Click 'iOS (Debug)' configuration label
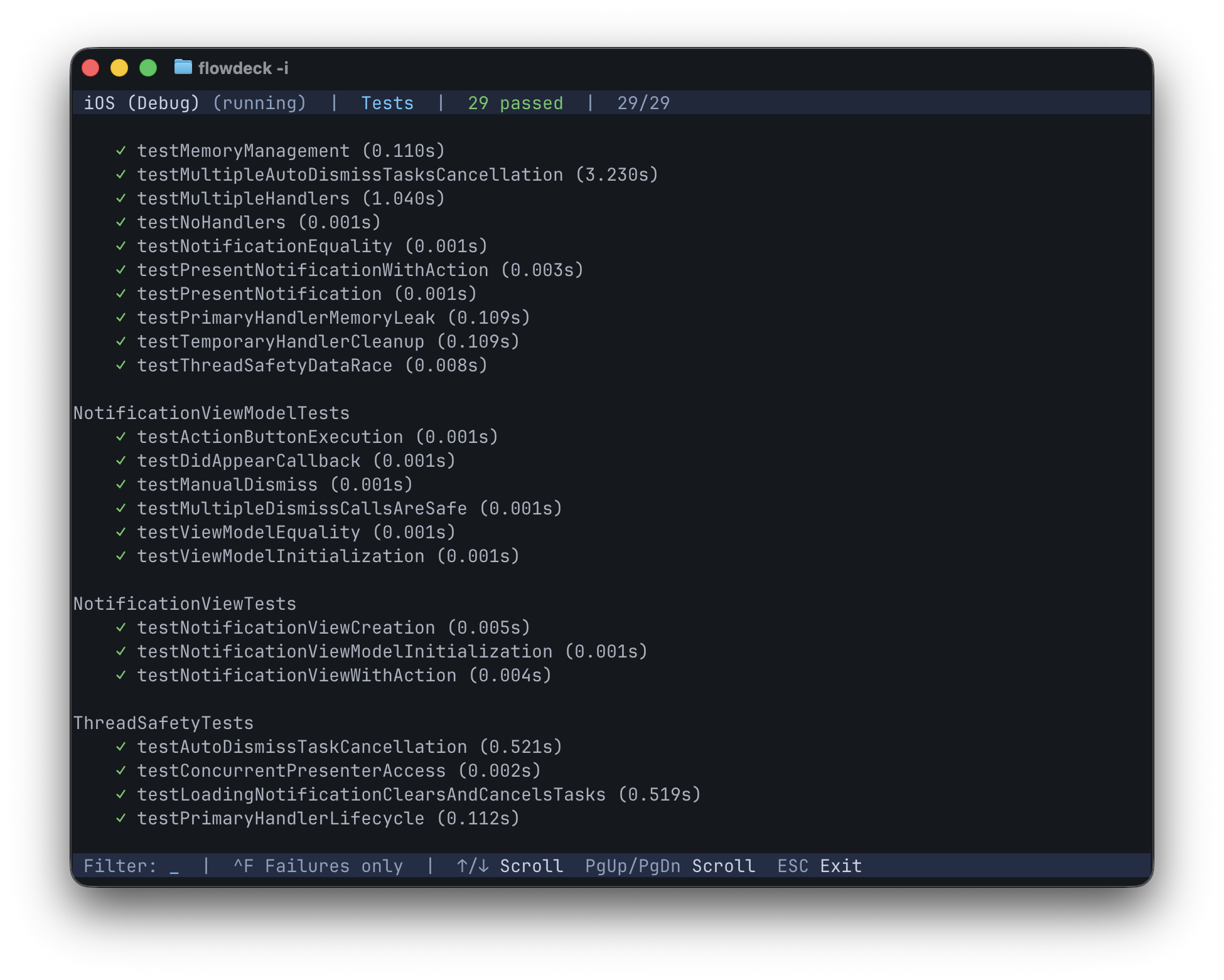 pyautogui.click(x=142, y=103)
